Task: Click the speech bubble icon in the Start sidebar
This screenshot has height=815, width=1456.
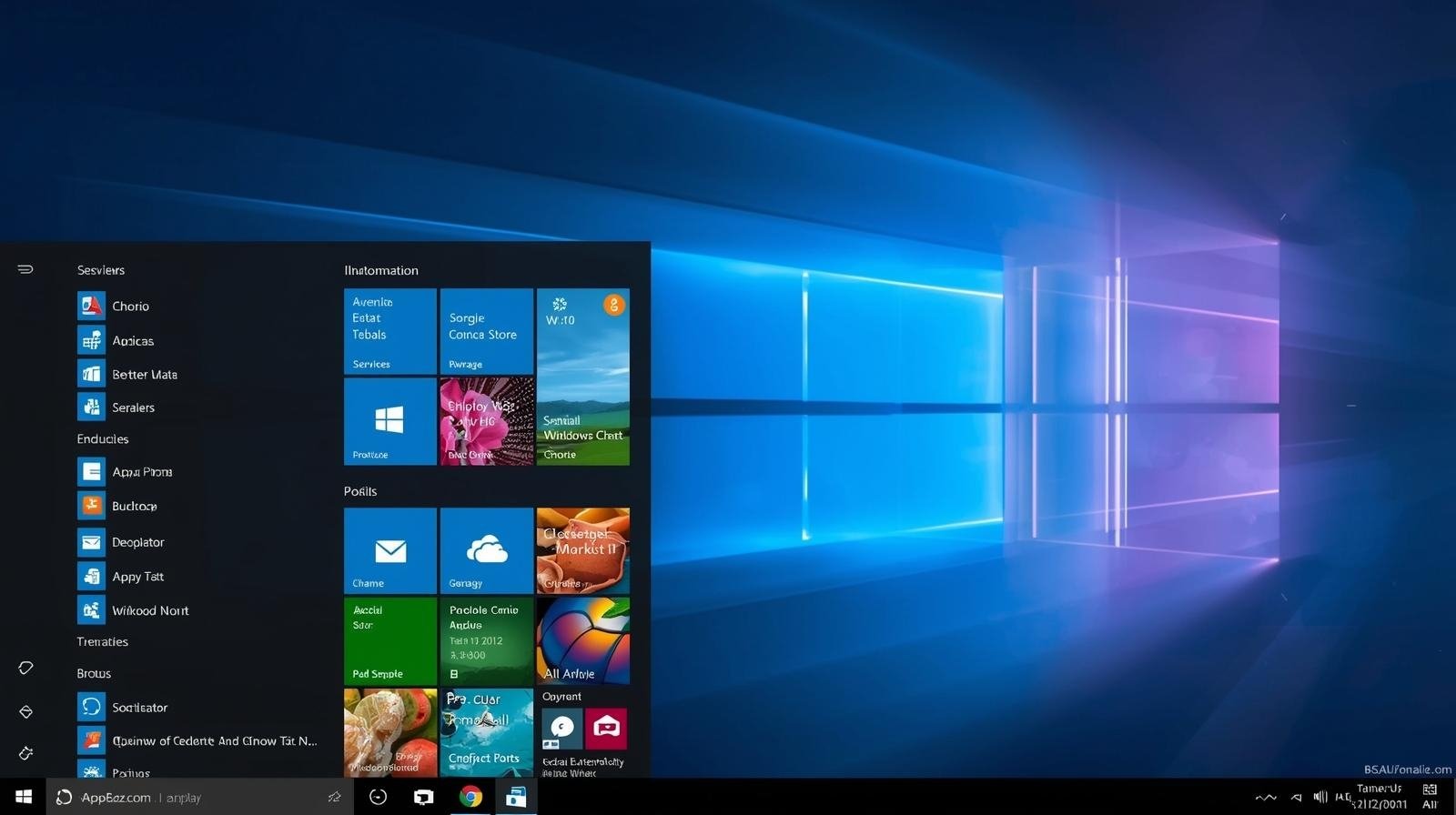Action: pyautogui.click(x=25, y=669)
